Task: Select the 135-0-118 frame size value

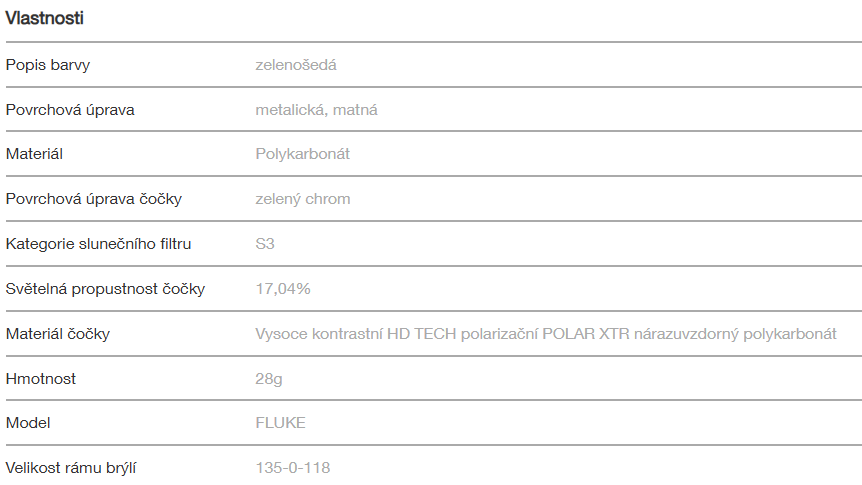Action: point(292,467)
